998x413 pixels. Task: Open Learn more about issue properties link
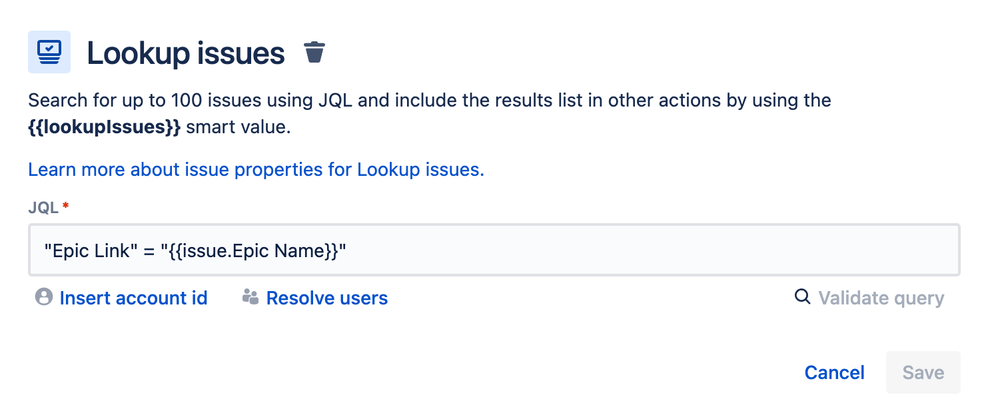pyautogui.click(x=256, y=170)
